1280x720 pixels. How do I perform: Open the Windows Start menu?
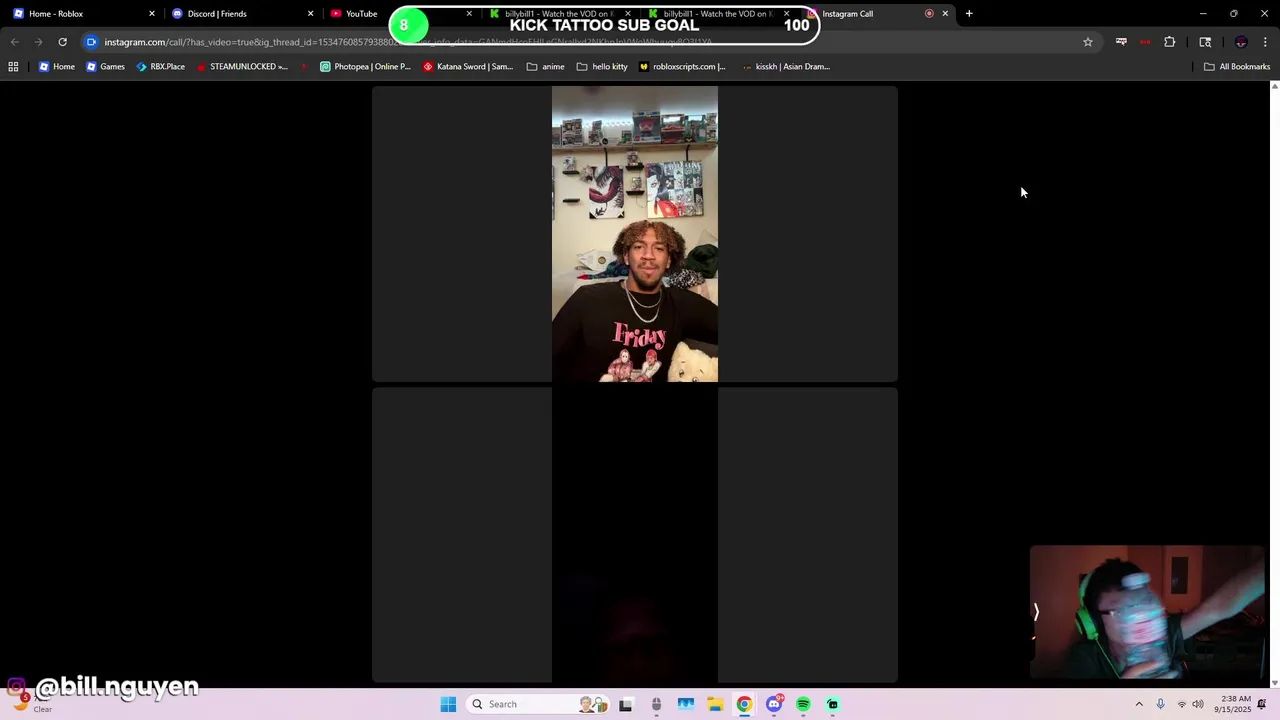(x=448, y=704)
